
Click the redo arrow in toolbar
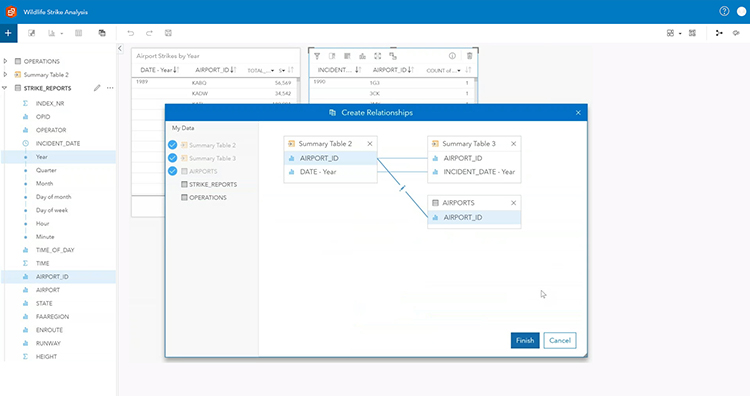tap(149, 33)
